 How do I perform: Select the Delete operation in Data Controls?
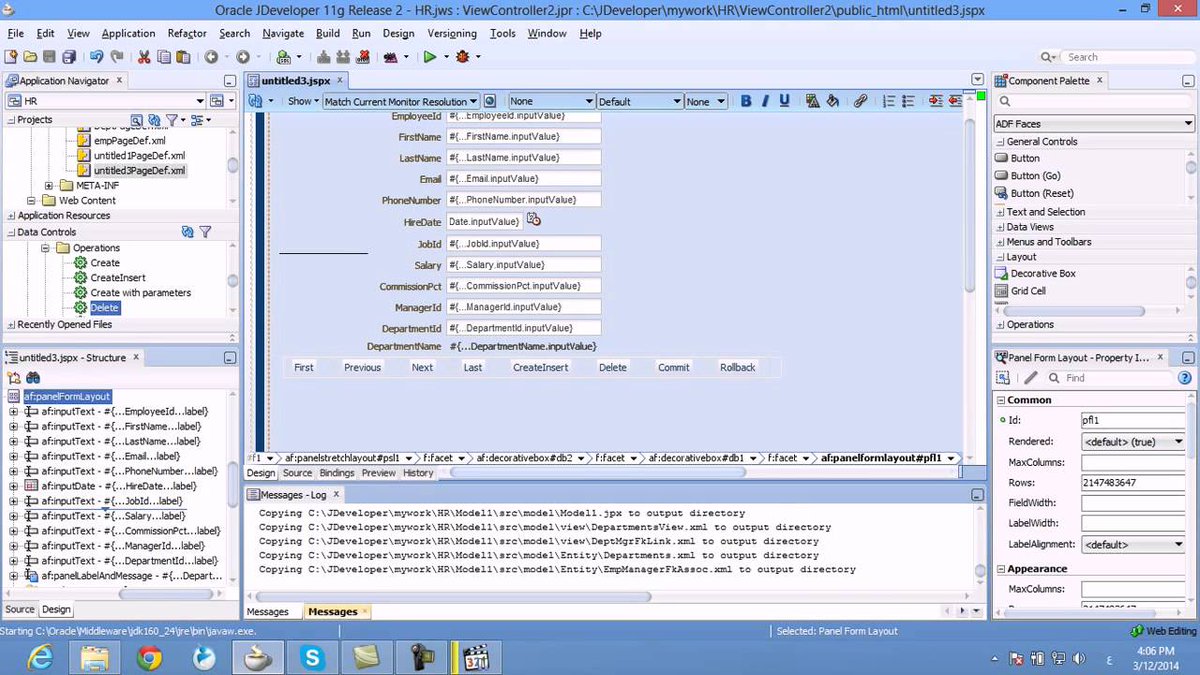point(105,308)
